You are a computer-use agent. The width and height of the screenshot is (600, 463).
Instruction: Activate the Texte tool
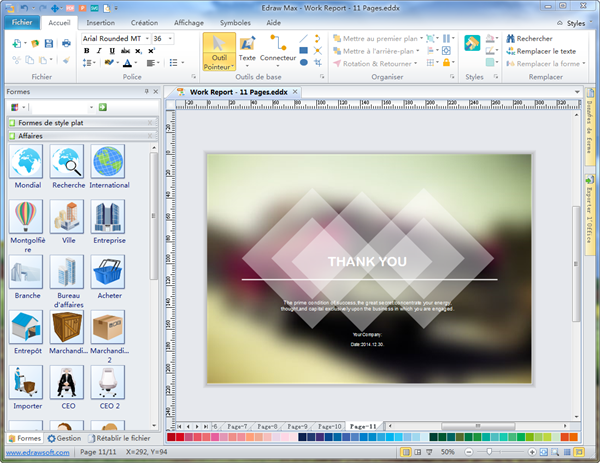click(x=246, y=49)
